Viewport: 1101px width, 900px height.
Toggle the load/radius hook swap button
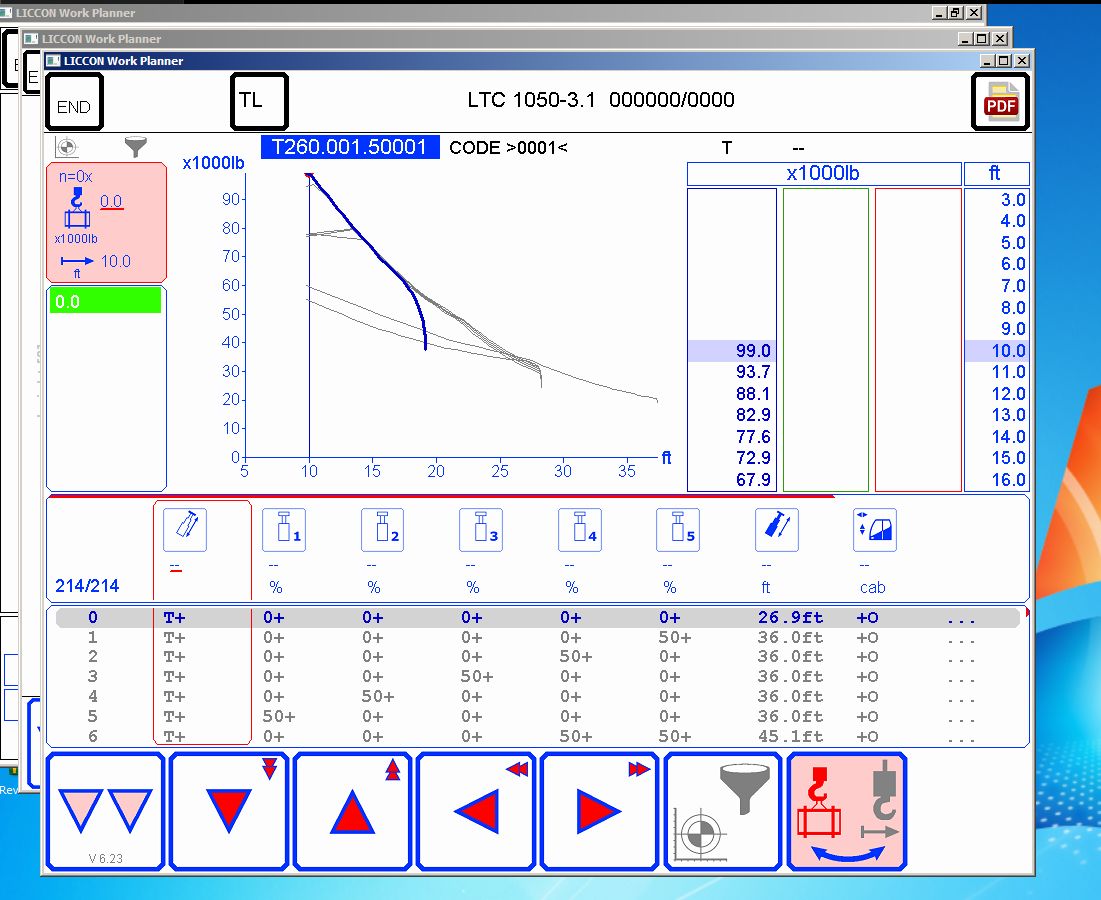847,810
